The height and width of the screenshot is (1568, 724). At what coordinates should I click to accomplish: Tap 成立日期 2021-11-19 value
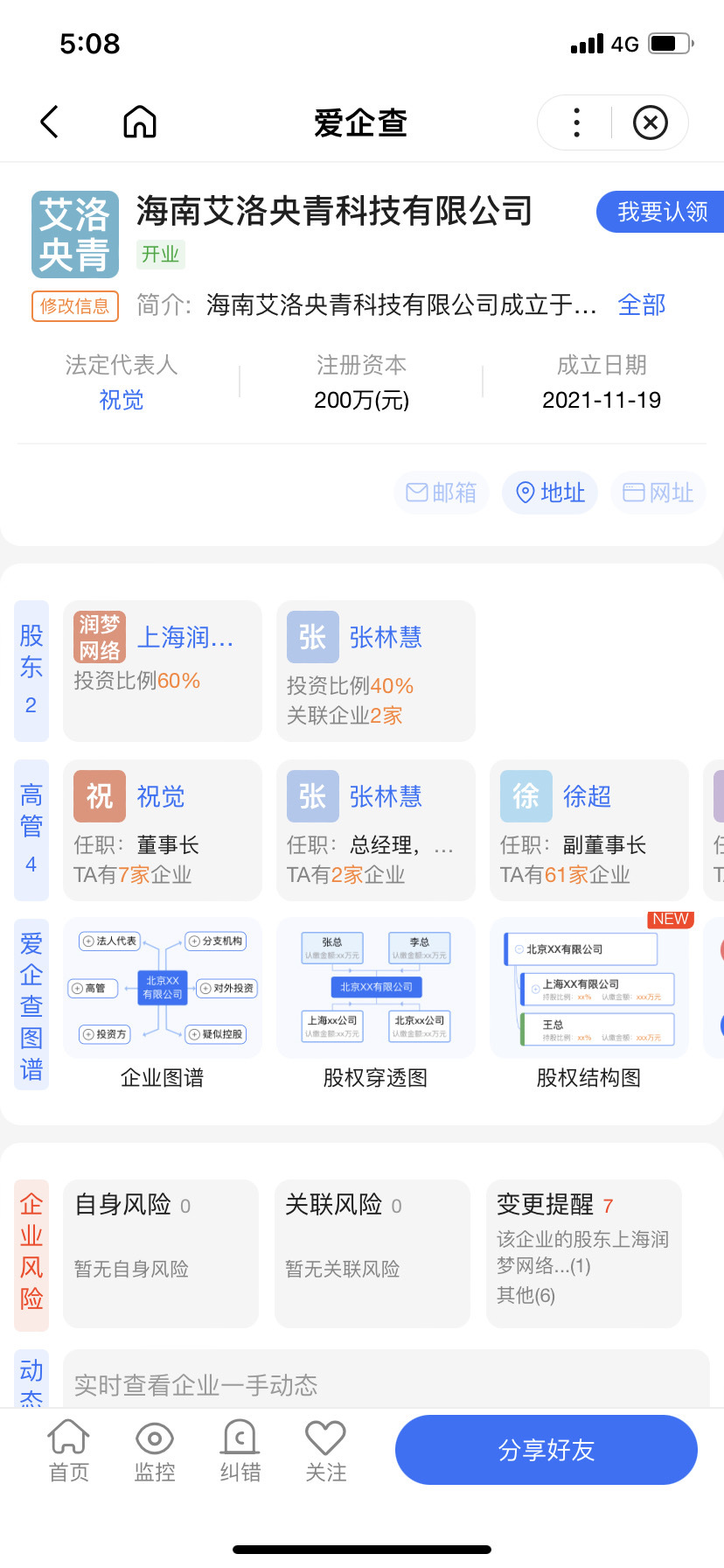[x=602, y=400]
